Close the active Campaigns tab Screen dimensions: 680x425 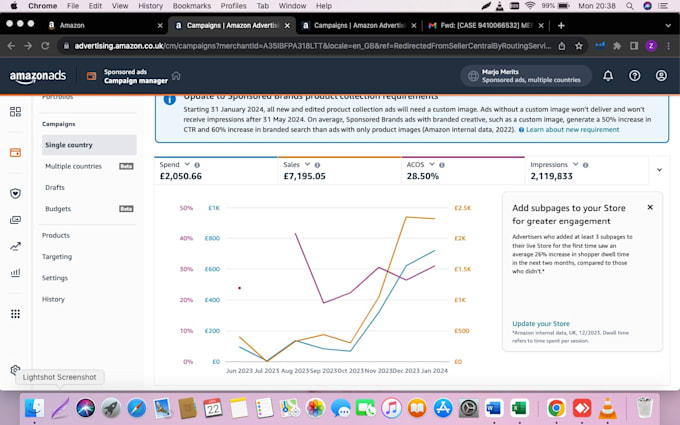(287, 26)
